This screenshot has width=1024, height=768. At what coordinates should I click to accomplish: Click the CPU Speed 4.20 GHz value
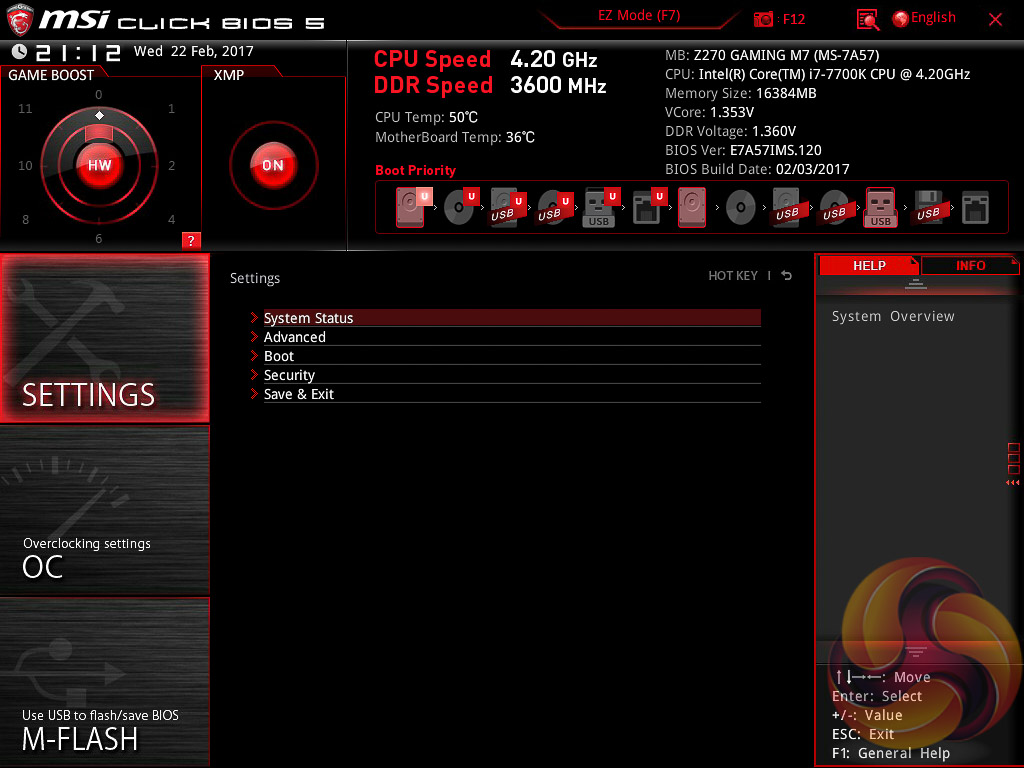(x=554, y=59)
